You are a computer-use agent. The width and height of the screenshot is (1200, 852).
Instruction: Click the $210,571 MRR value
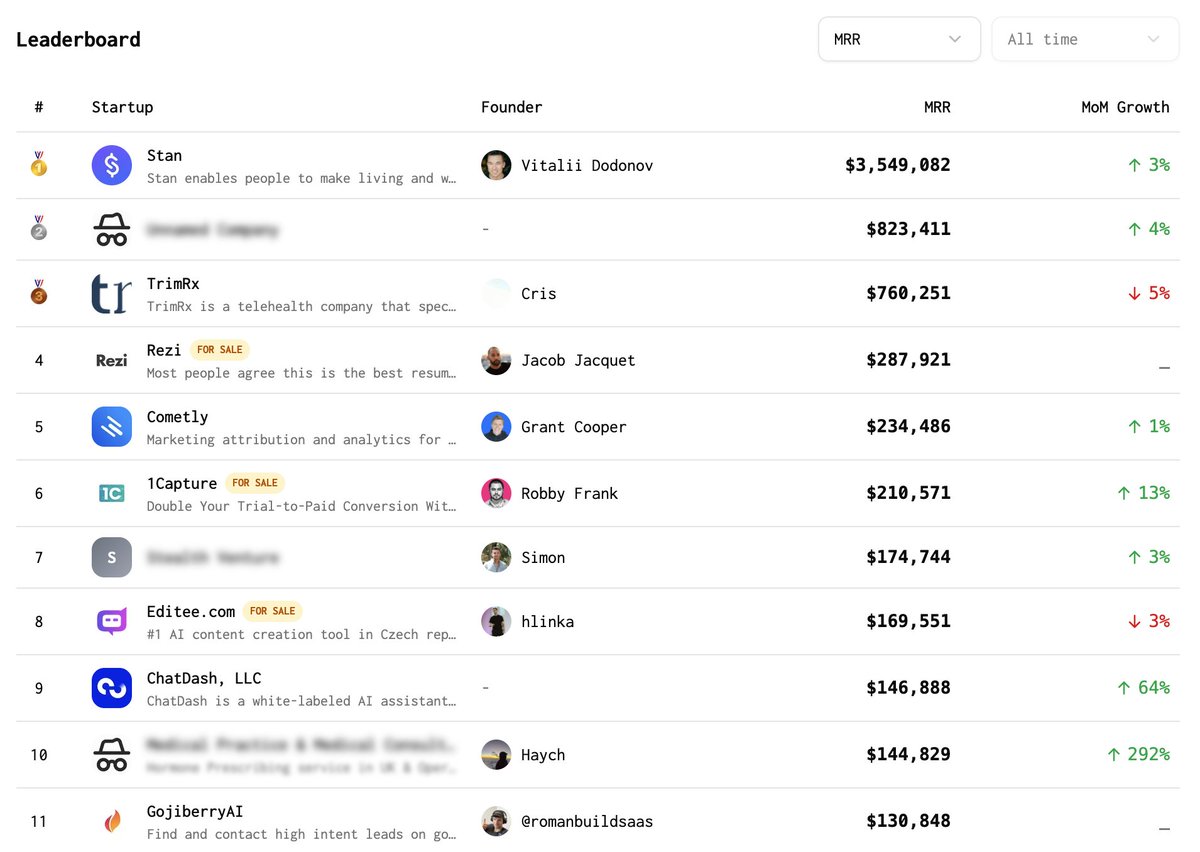pos(908,493)
